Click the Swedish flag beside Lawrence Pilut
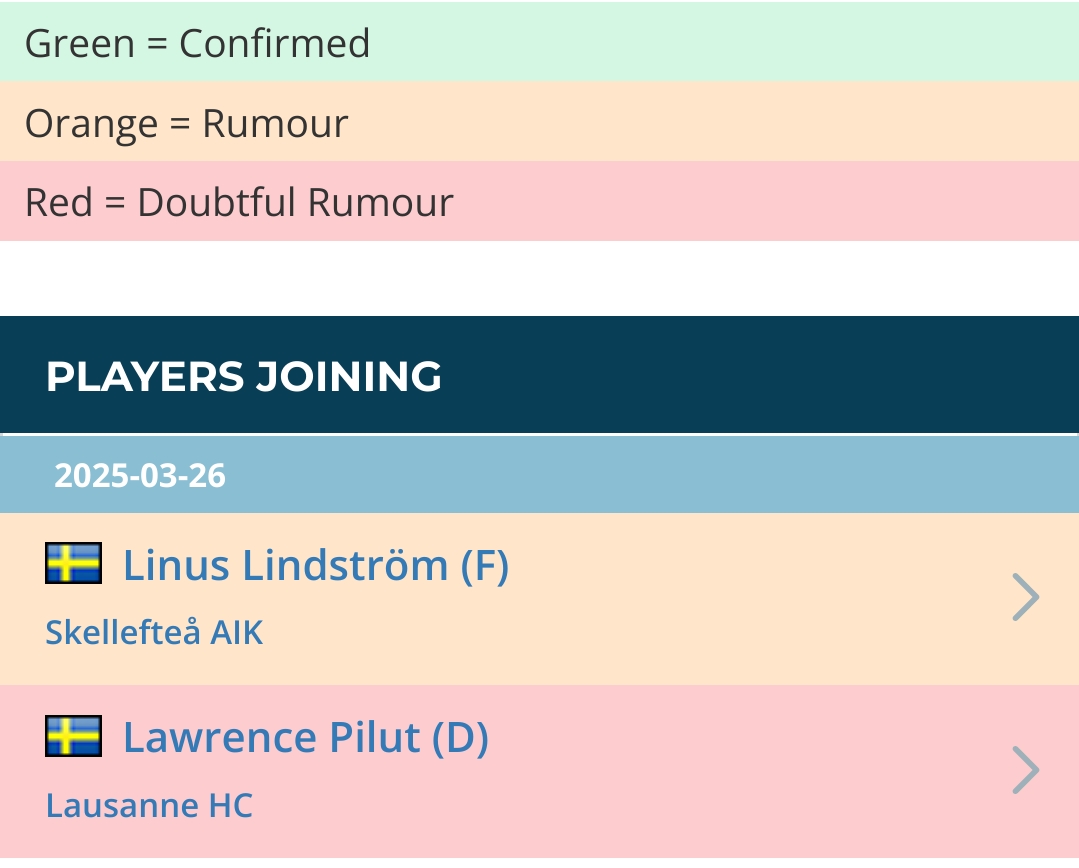Image resolution: width=1079 pixels, height=868 pixels. (x=74, y=736)
